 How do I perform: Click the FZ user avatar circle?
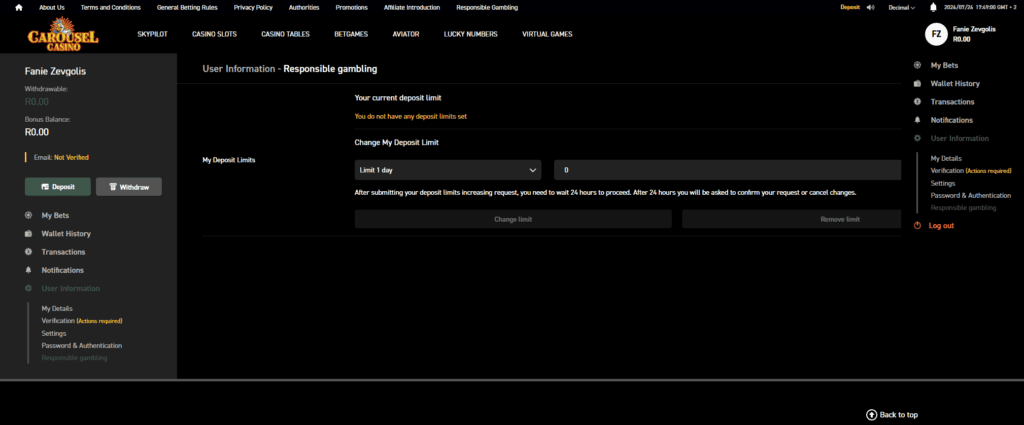click(936, 35)
